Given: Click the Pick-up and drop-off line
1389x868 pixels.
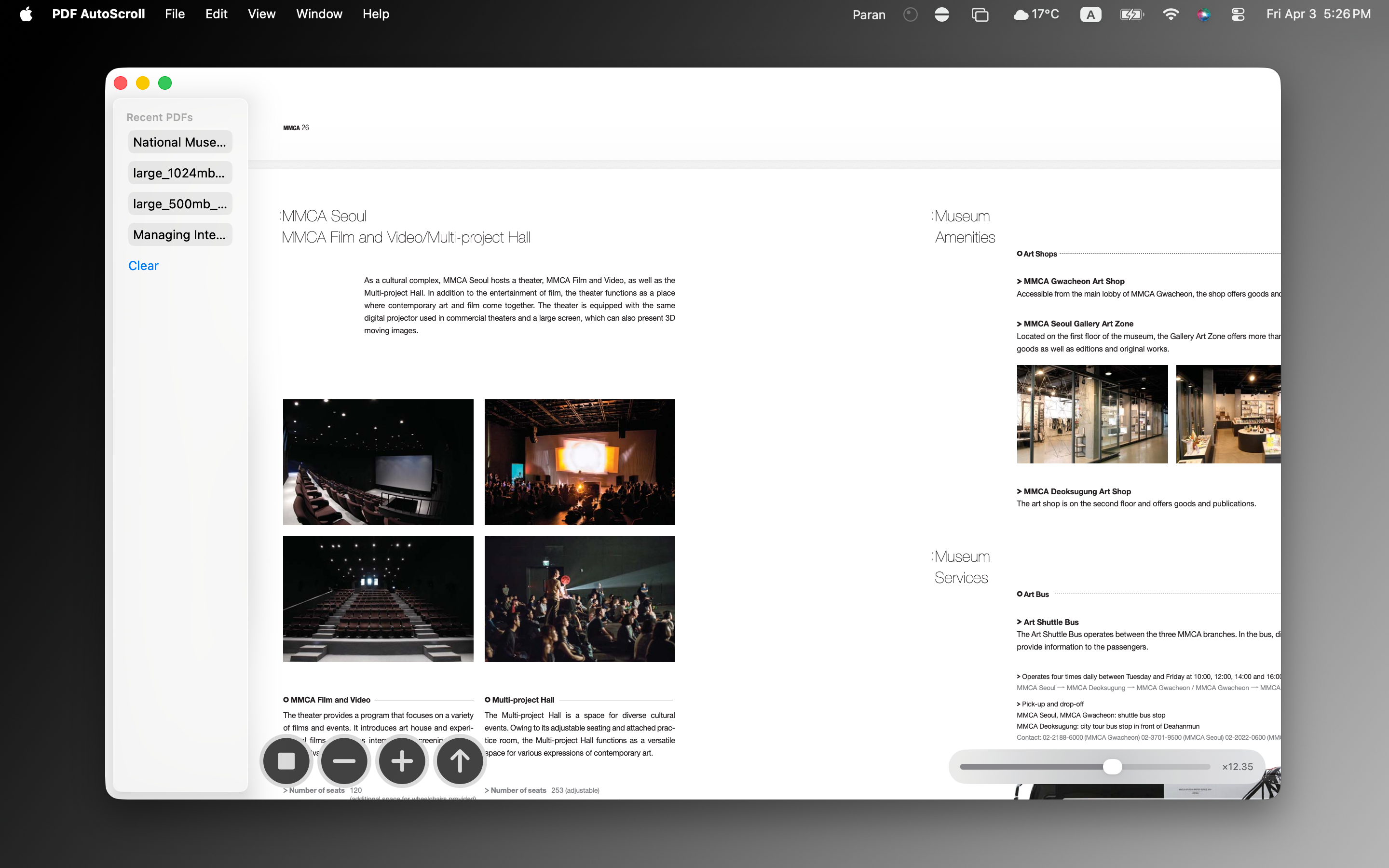Looking at the screenshot, I should point(1050,705).
